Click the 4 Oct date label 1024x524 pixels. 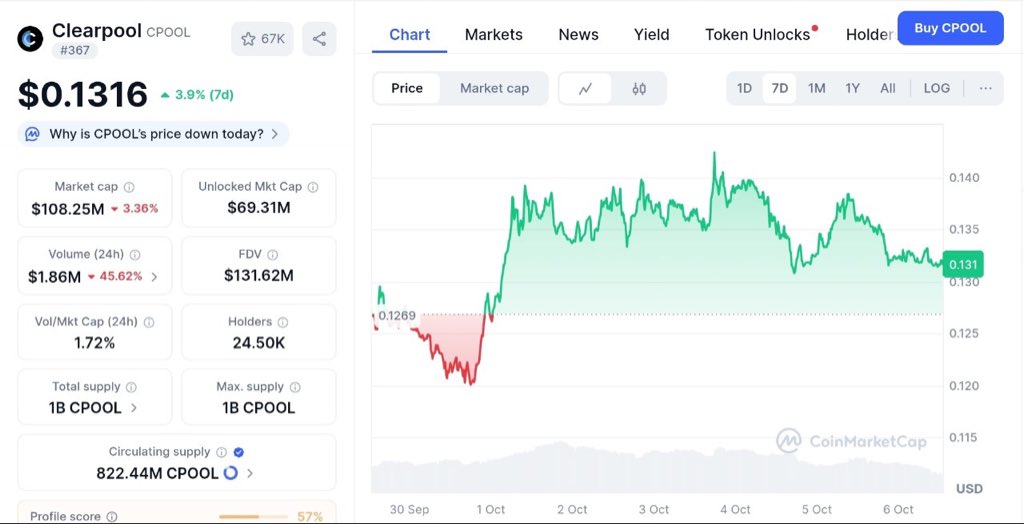point(735,510)
